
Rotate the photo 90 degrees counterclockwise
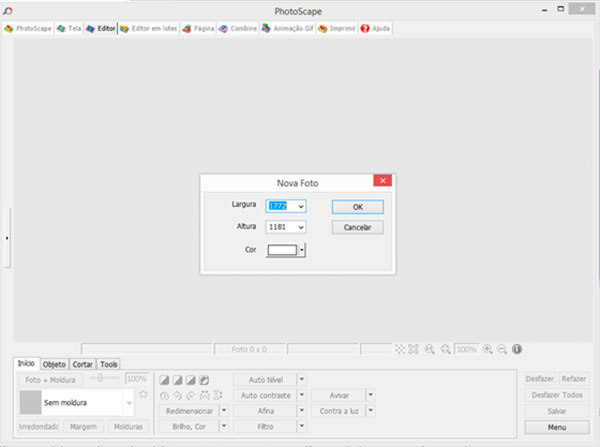coord(178,395)
